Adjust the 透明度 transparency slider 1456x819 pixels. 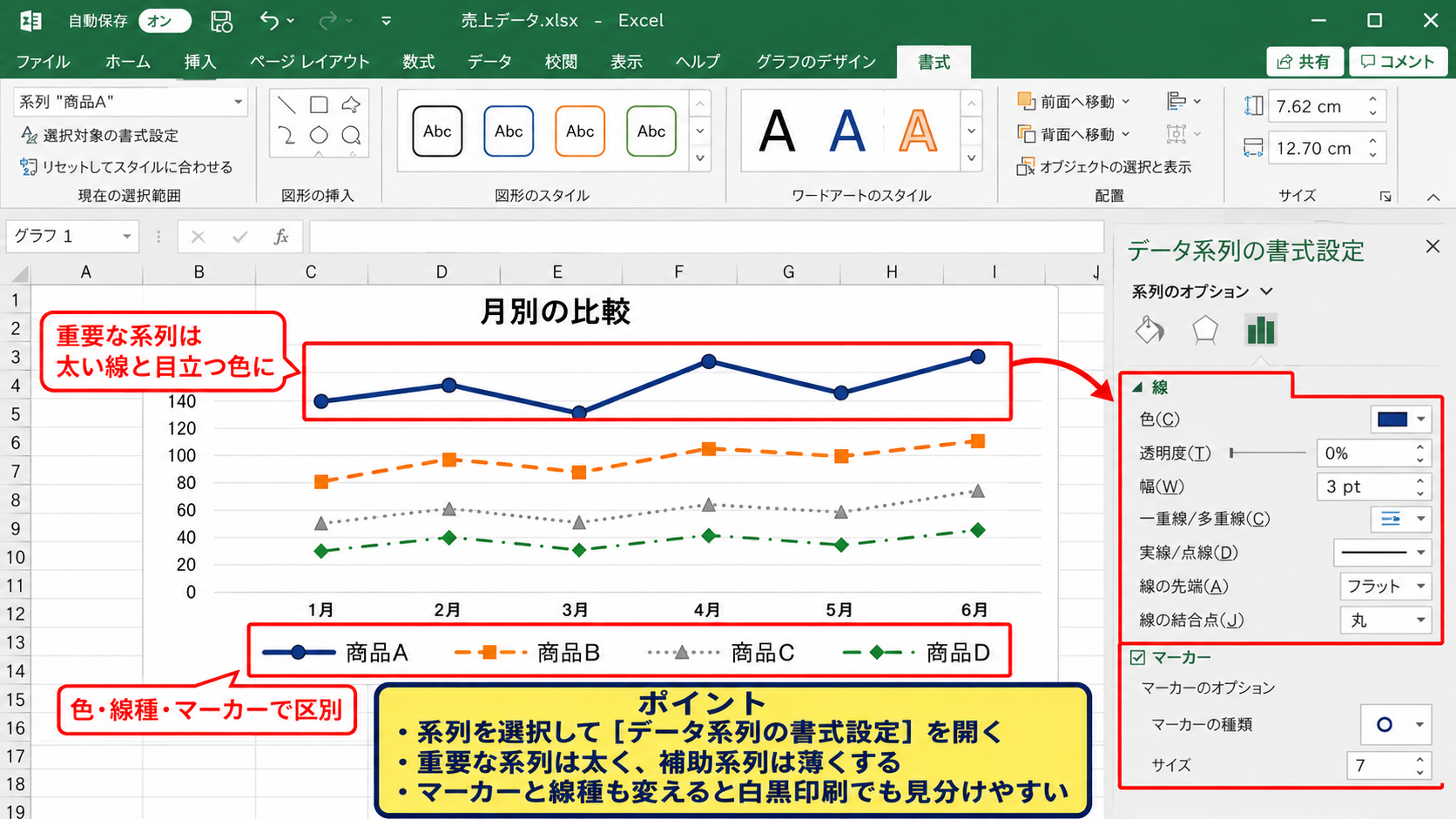tap(1268, 453)
